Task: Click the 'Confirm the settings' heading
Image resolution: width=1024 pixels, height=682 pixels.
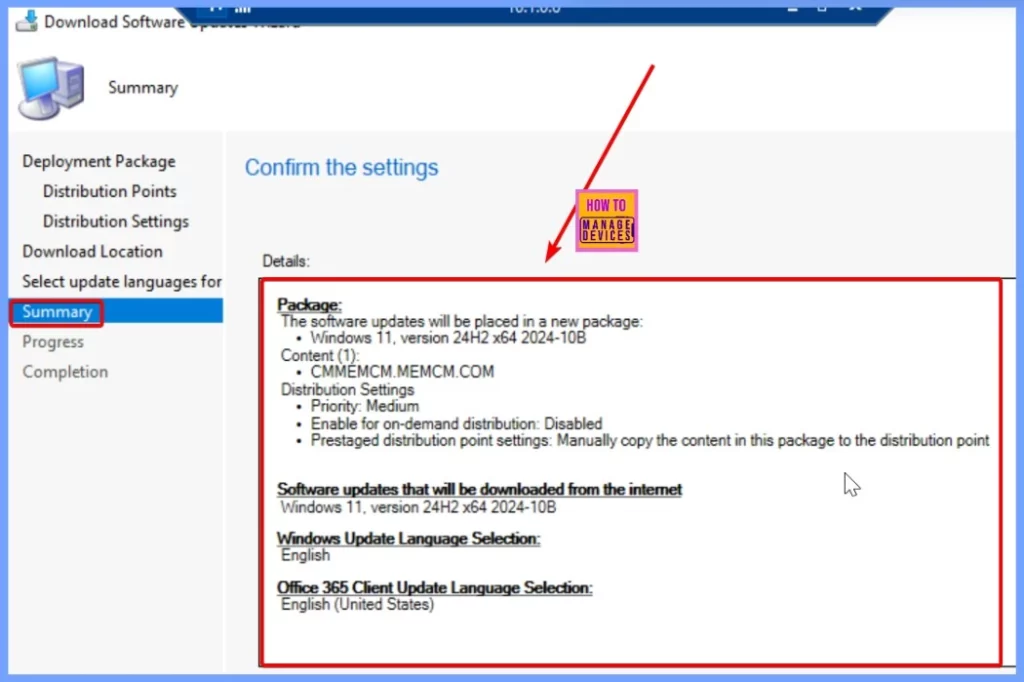Action: click(342, 167)
